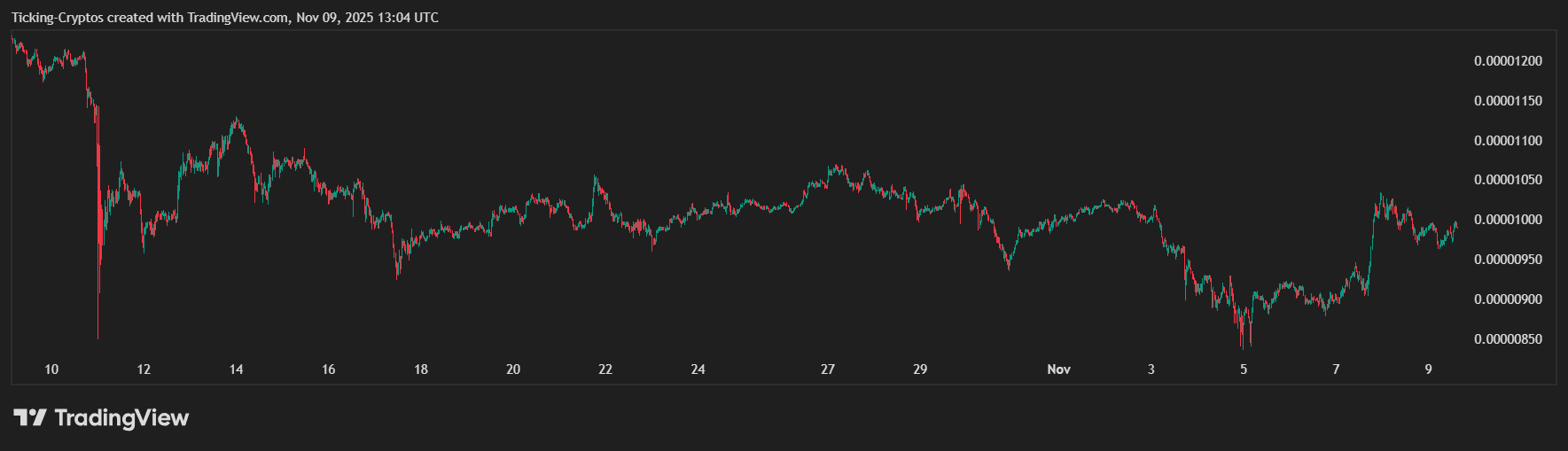Click the TradingView wordmark text
The height and width of the screenshot is (451, 1568).
click(x=121, y=417)
